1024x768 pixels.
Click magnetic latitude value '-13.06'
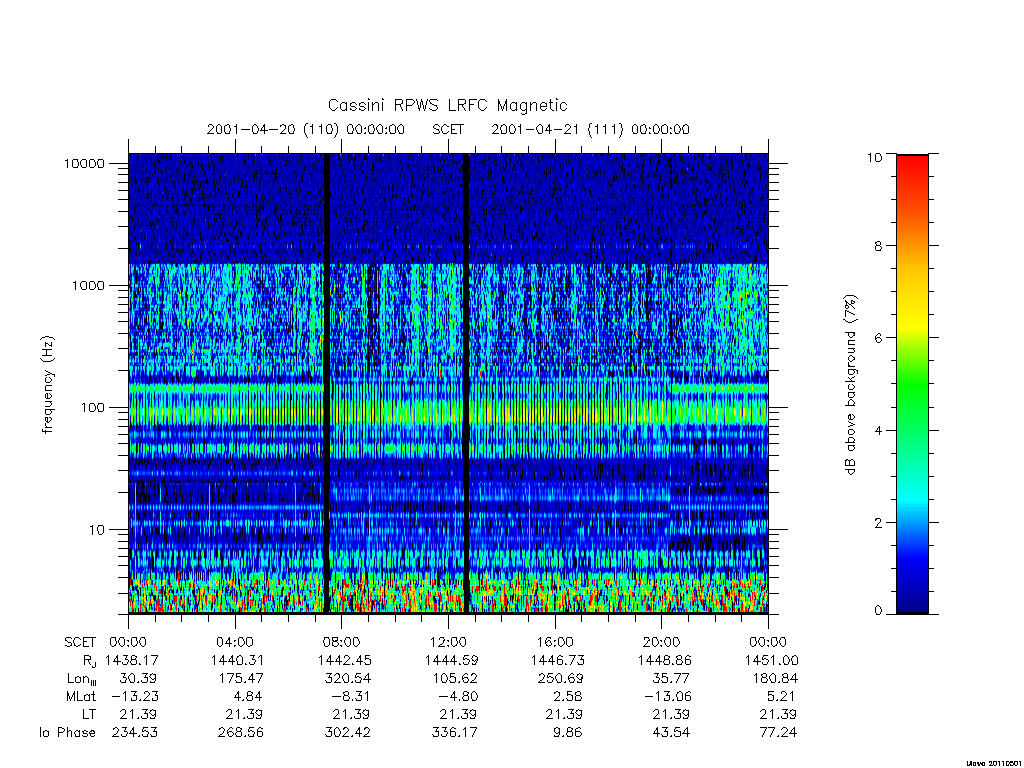667,696
